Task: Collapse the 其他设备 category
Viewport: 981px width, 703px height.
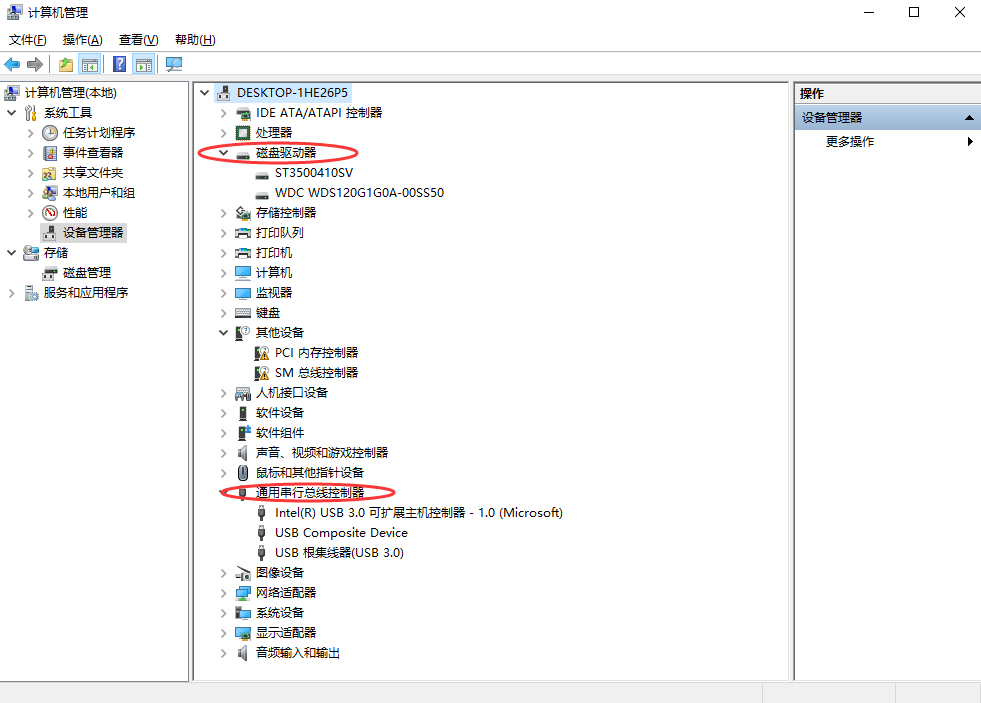Action: point(224,333)
